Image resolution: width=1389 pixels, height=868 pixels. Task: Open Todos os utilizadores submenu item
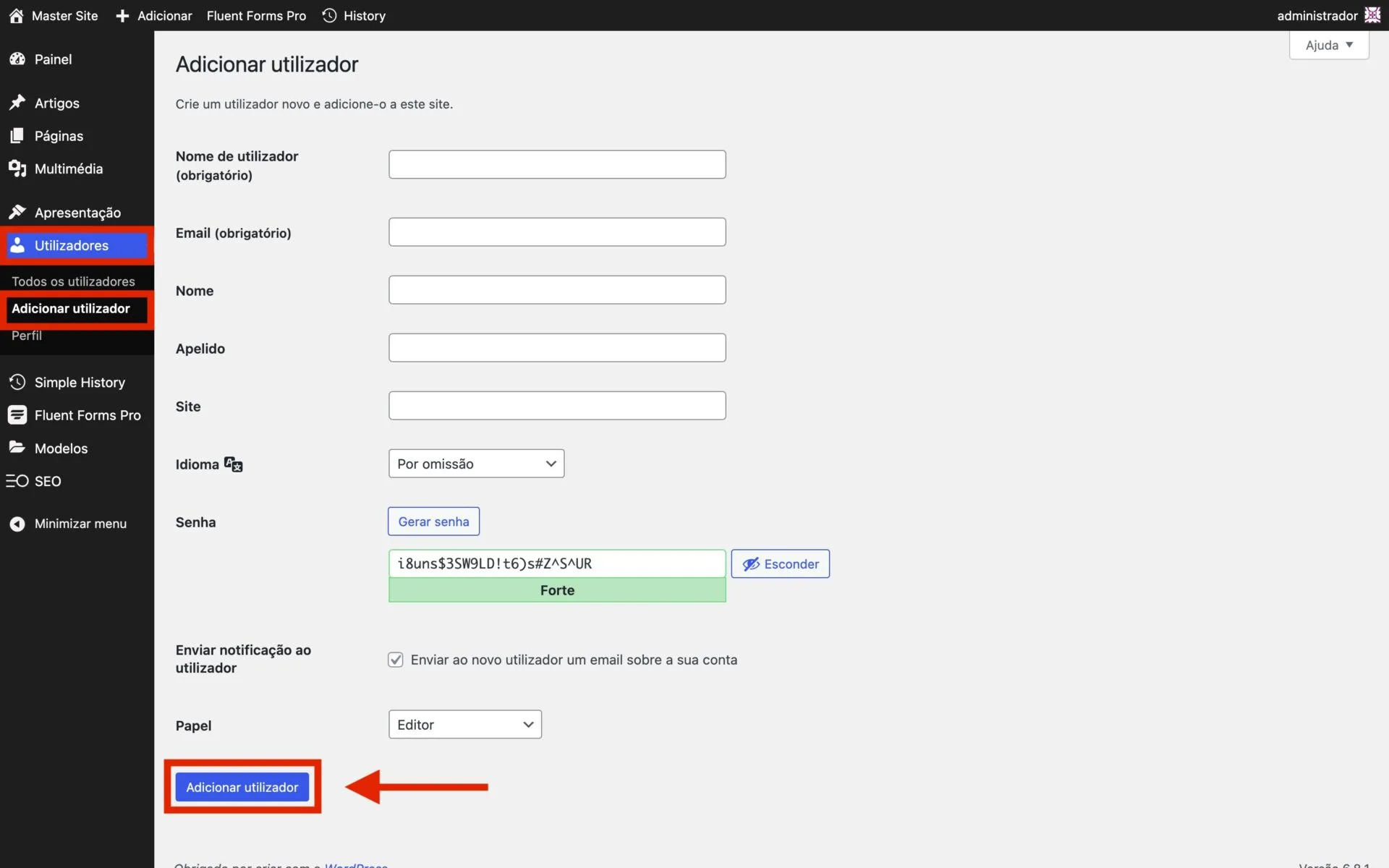point(73,281)
